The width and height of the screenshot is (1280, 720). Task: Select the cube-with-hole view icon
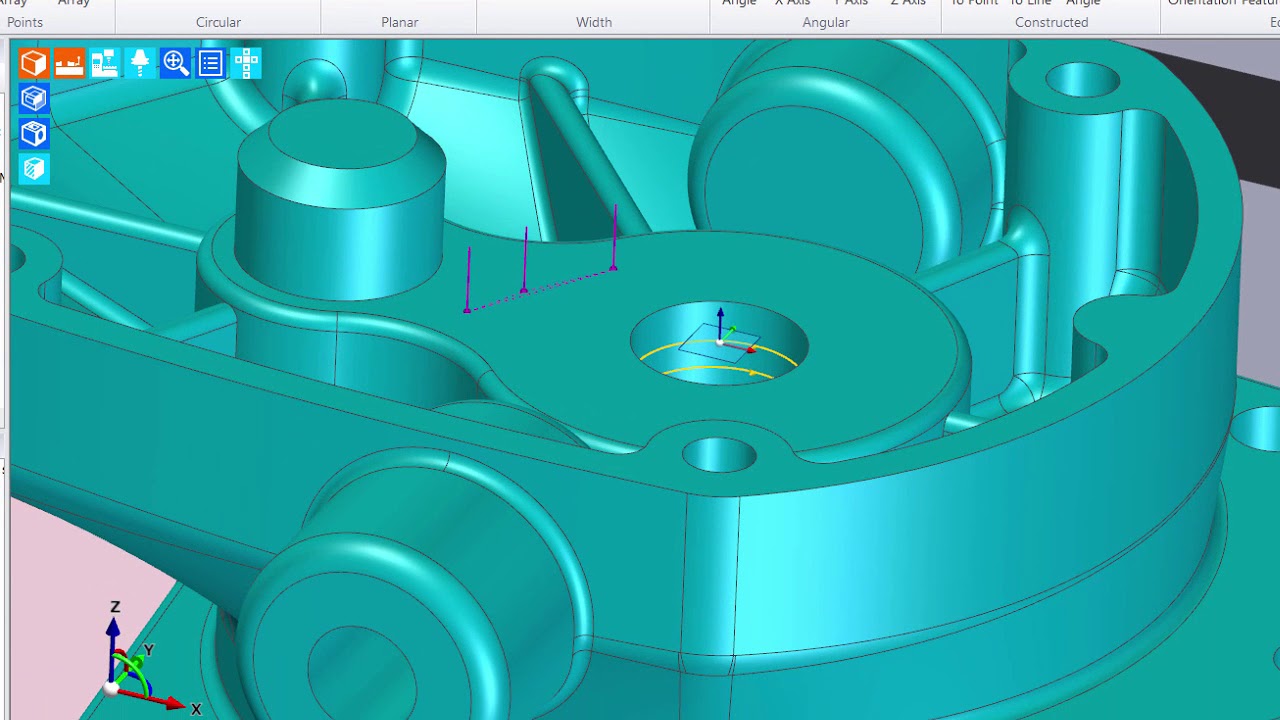(34, 133)
